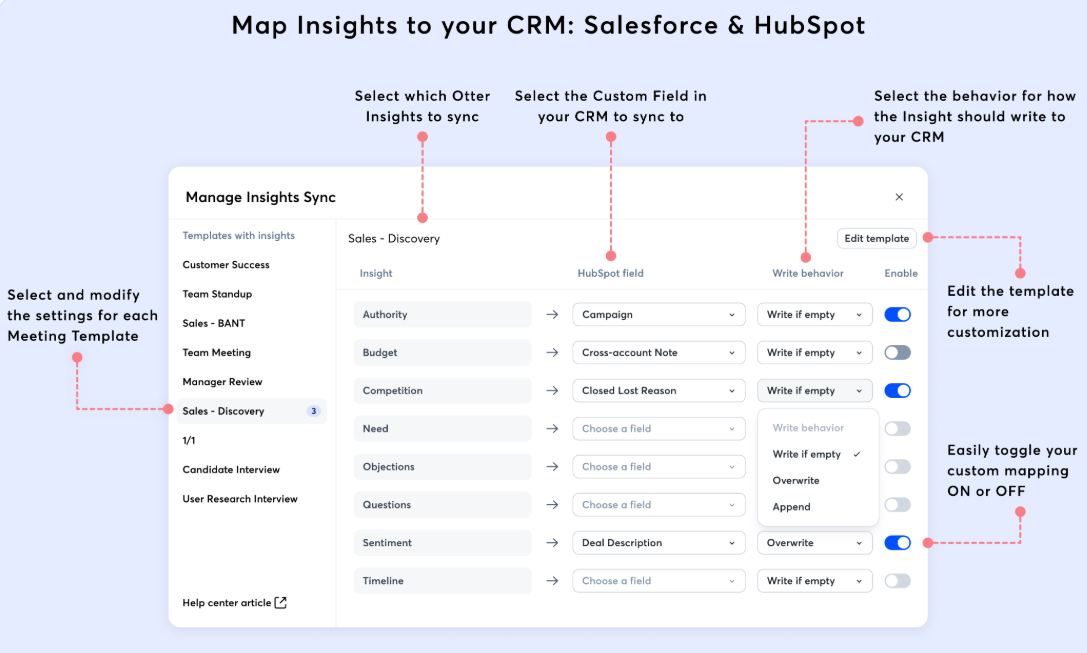Open the Help center article link

pyautogui.click(x=227, y=602)
